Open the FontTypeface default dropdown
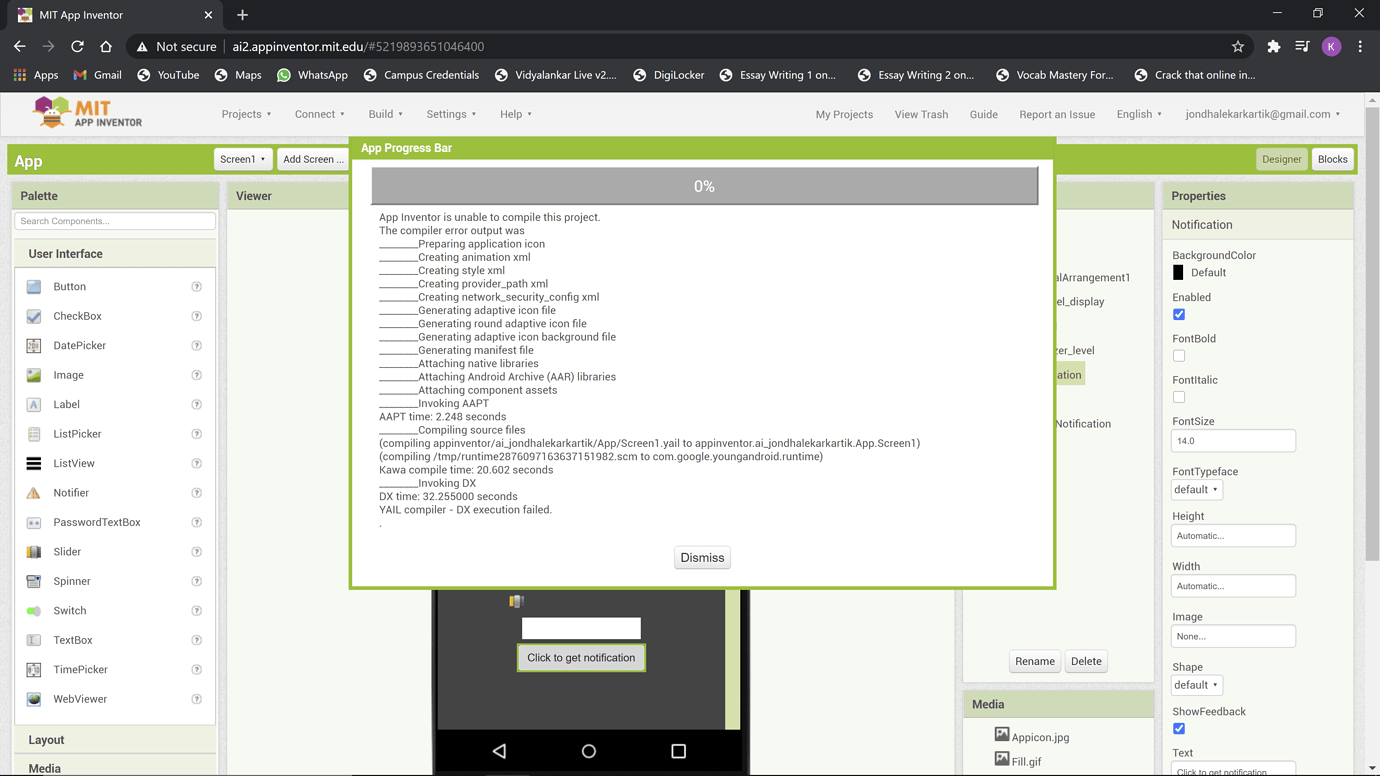The image size is (1380, 776). coord(1197,490)
